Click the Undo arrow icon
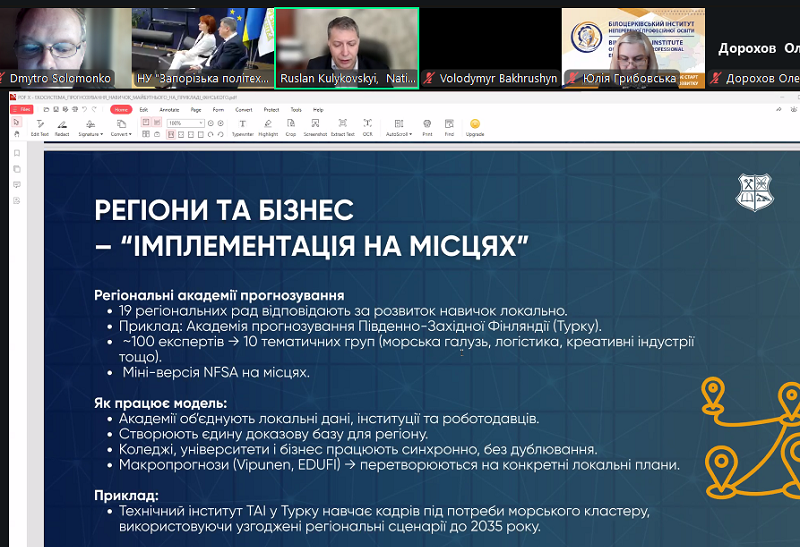This screenshot has height=547, width=800. 84,109
